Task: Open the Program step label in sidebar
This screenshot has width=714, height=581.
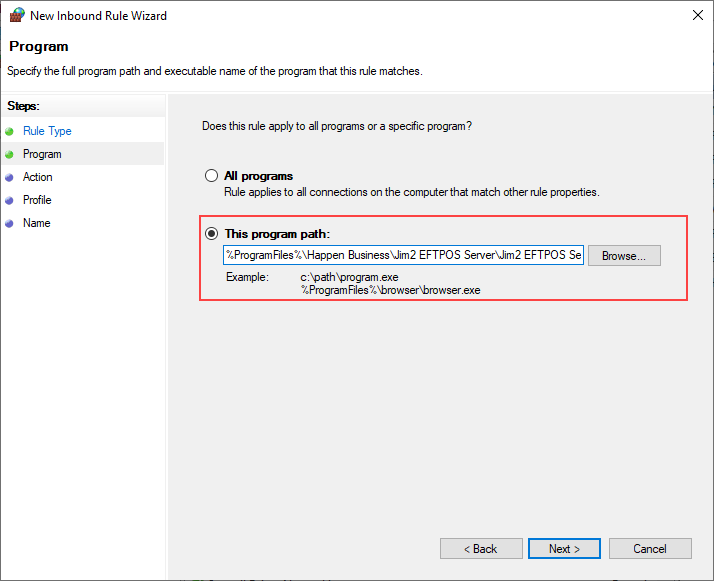Action: click(x=42, y=154)
